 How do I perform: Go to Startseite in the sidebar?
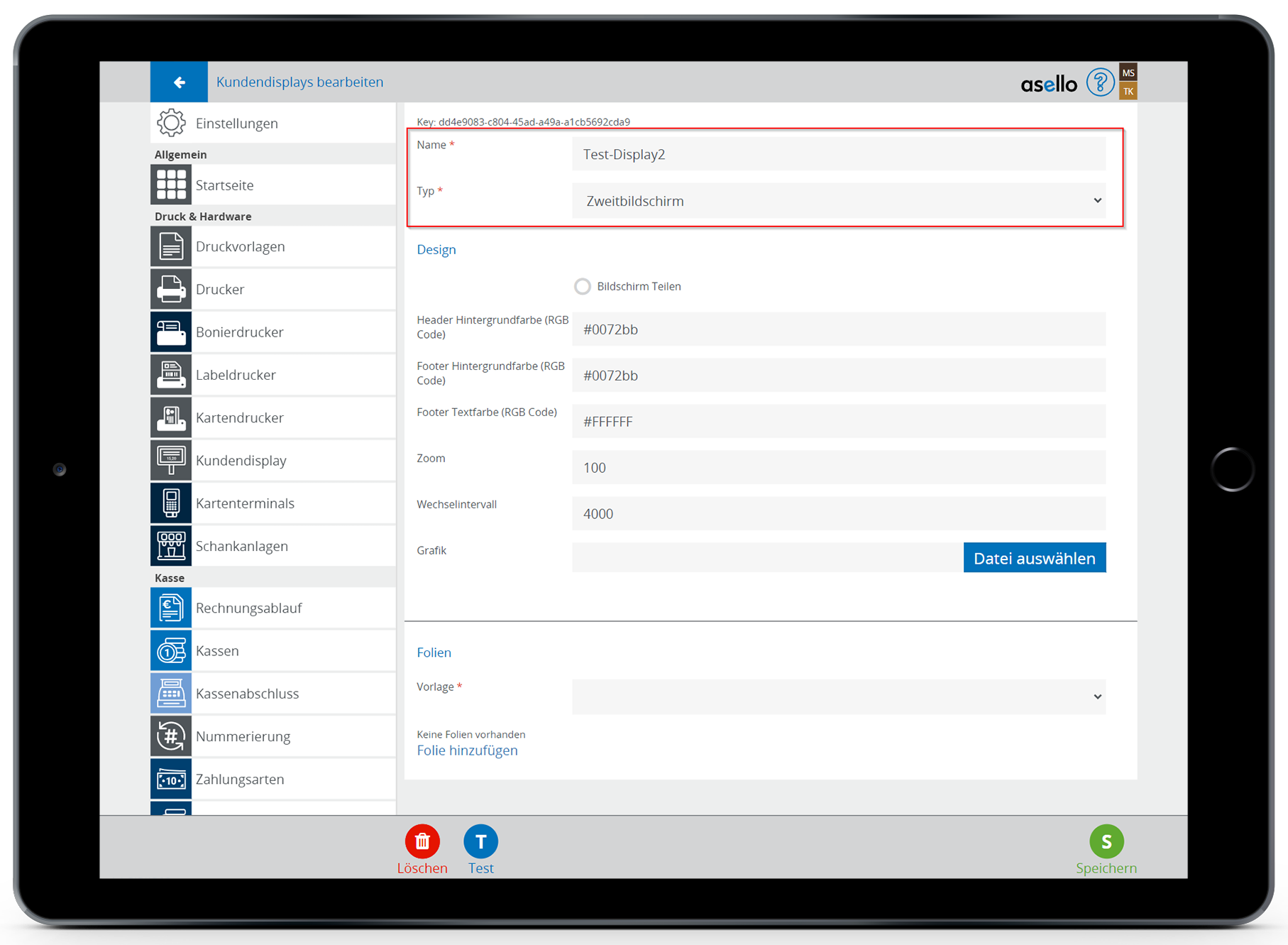(x=224, y=185)
